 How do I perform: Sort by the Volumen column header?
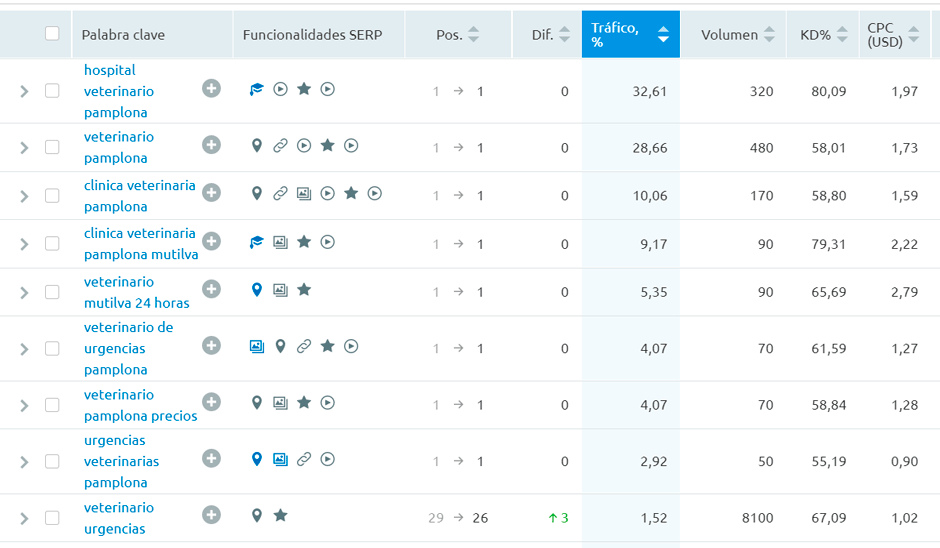click(x=737, y=35)
